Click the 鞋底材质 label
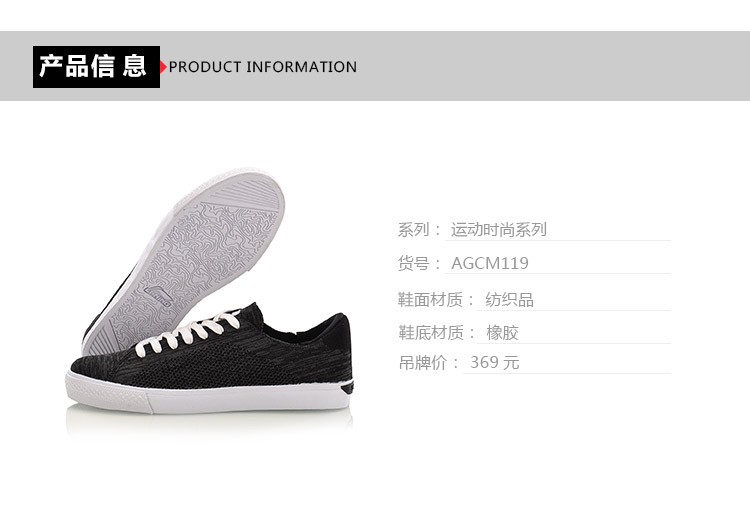 pos(430,332)
